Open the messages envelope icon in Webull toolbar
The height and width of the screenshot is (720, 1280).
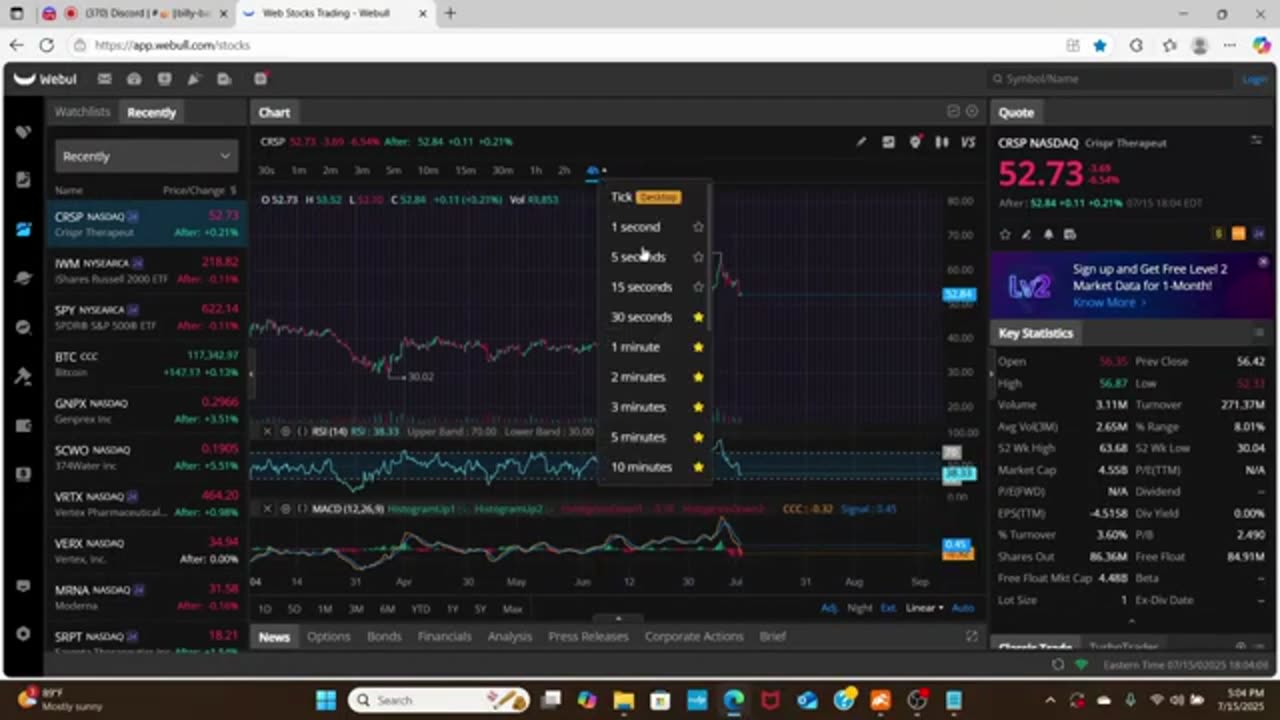coord(104,79)
